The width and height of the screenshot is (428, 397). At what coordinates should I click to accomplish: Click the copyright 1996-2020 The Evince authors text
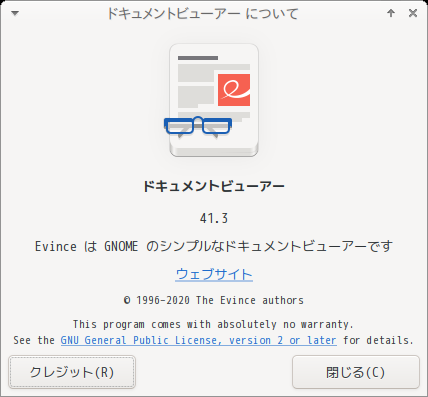pyautogui.click(x=214, y=300)
